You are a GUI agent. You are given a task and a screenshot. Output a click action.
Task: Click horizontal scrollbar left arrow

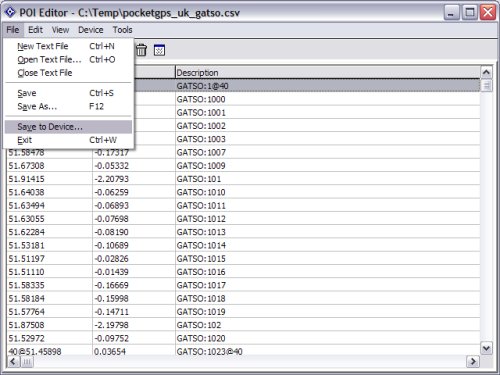click(x=13, y=361)
